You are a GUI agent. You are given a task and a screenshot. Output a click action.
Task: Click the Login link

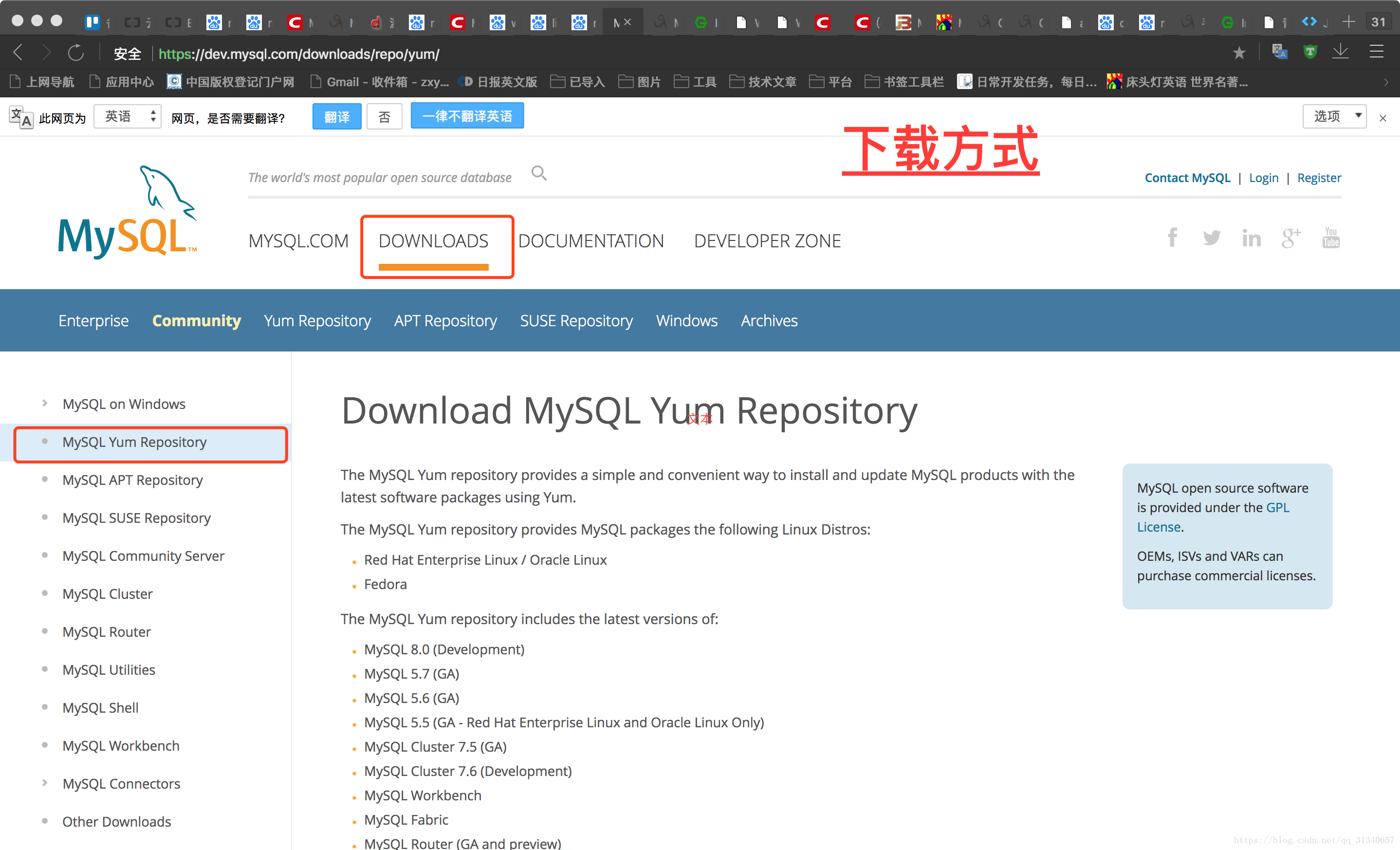pyautogui.click(x=1264, y=178)
